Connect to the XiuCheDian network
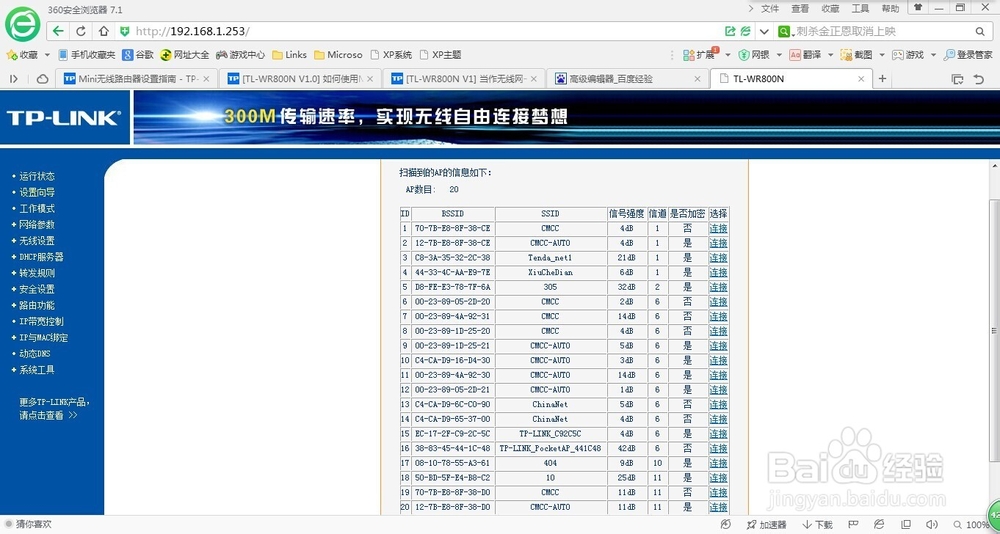Screen dimensions: 1000x534 coord(718,272)
